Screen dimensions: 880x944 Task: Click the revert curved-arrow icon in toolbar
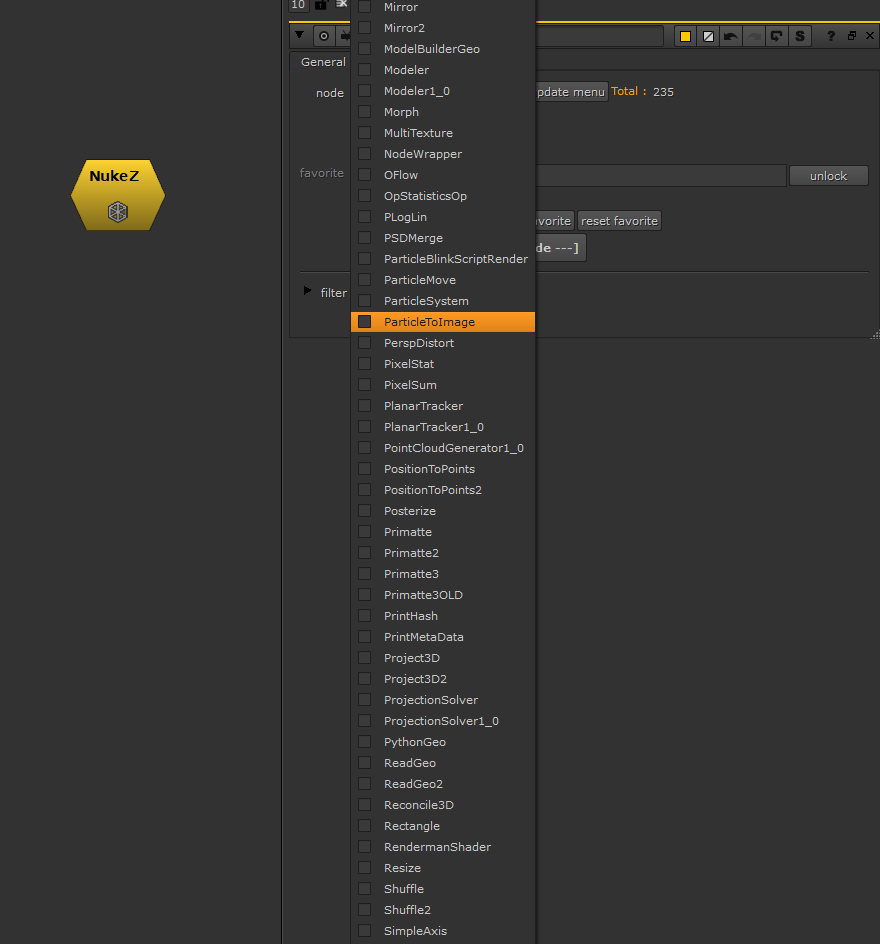click(x=777, y=35)
